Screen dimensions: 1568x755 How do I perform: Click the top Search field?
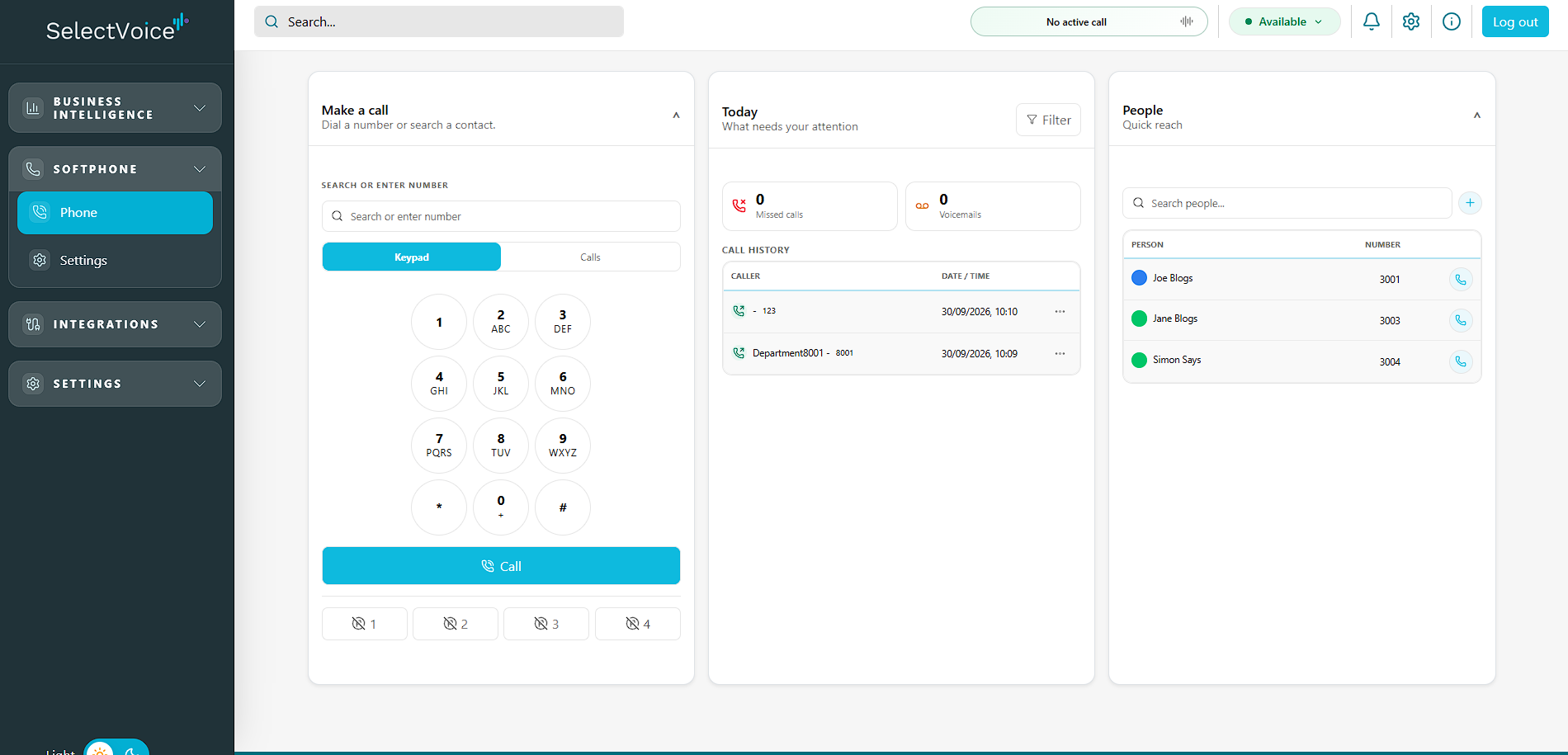(439, 21)
